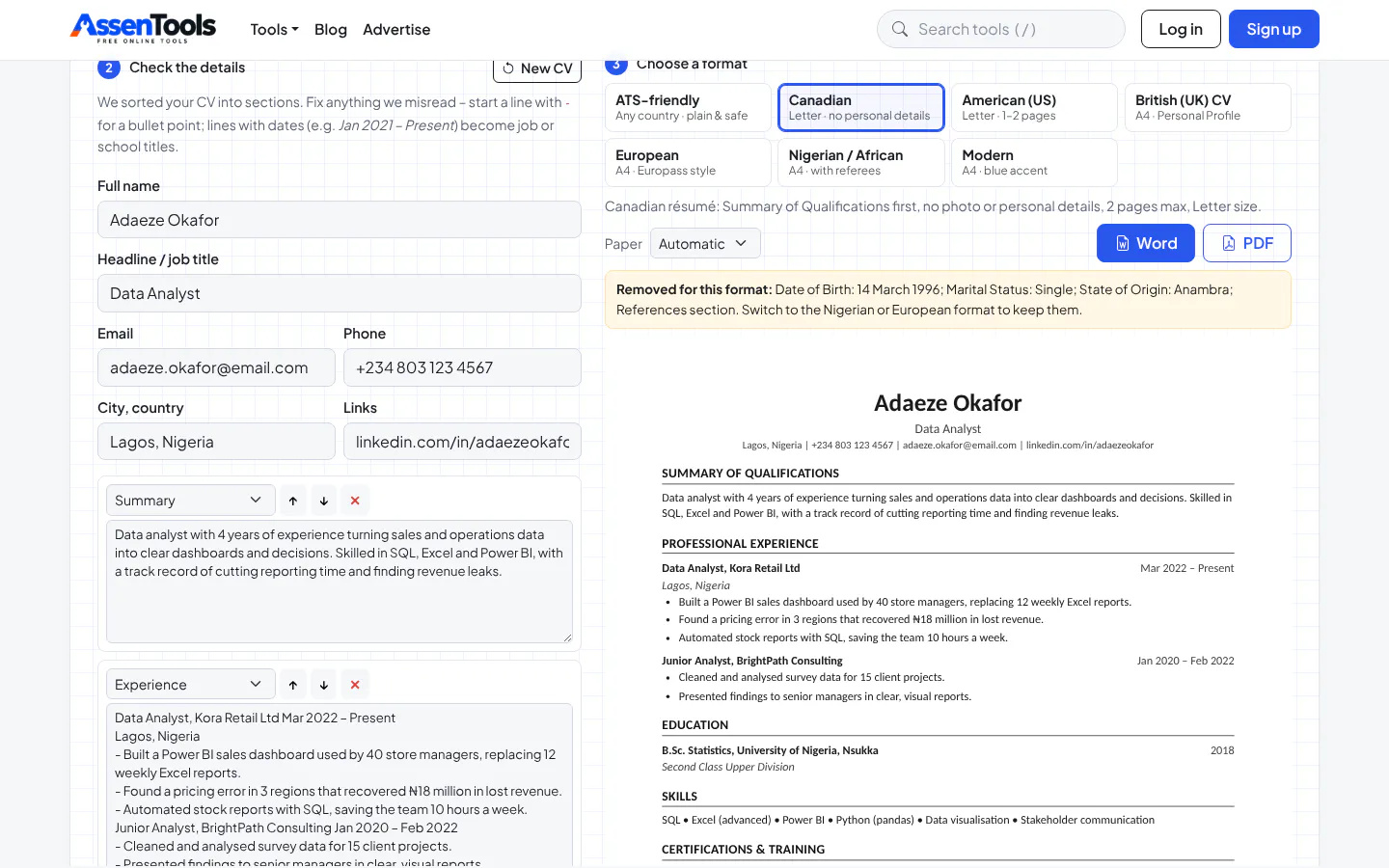Click the Links input field
Image resolution: width=1389 pixels, height=868 pixels.
462,442
